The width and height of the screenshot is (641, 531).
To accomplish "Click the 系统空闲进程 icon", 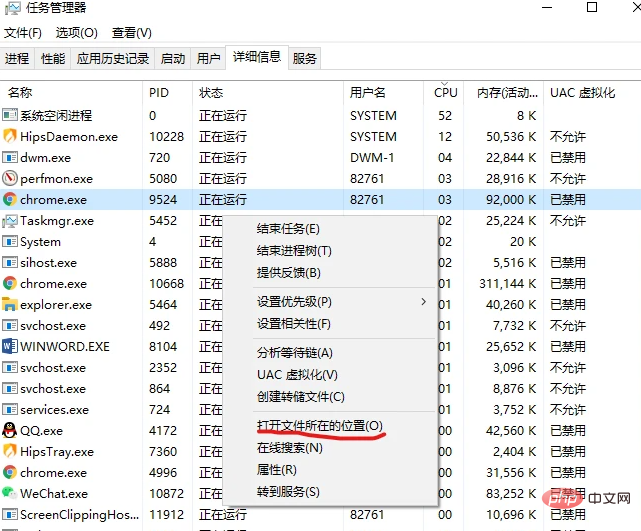I will (10, 115).
